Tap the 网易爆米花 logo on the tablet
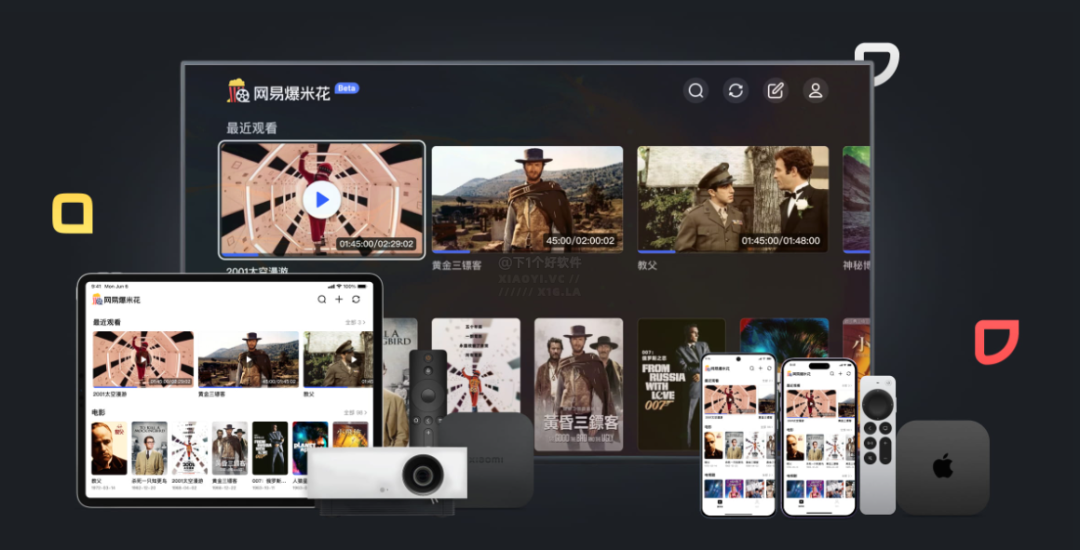The width and height of the screenshot is (1080, 550). (x=116, y=300)
